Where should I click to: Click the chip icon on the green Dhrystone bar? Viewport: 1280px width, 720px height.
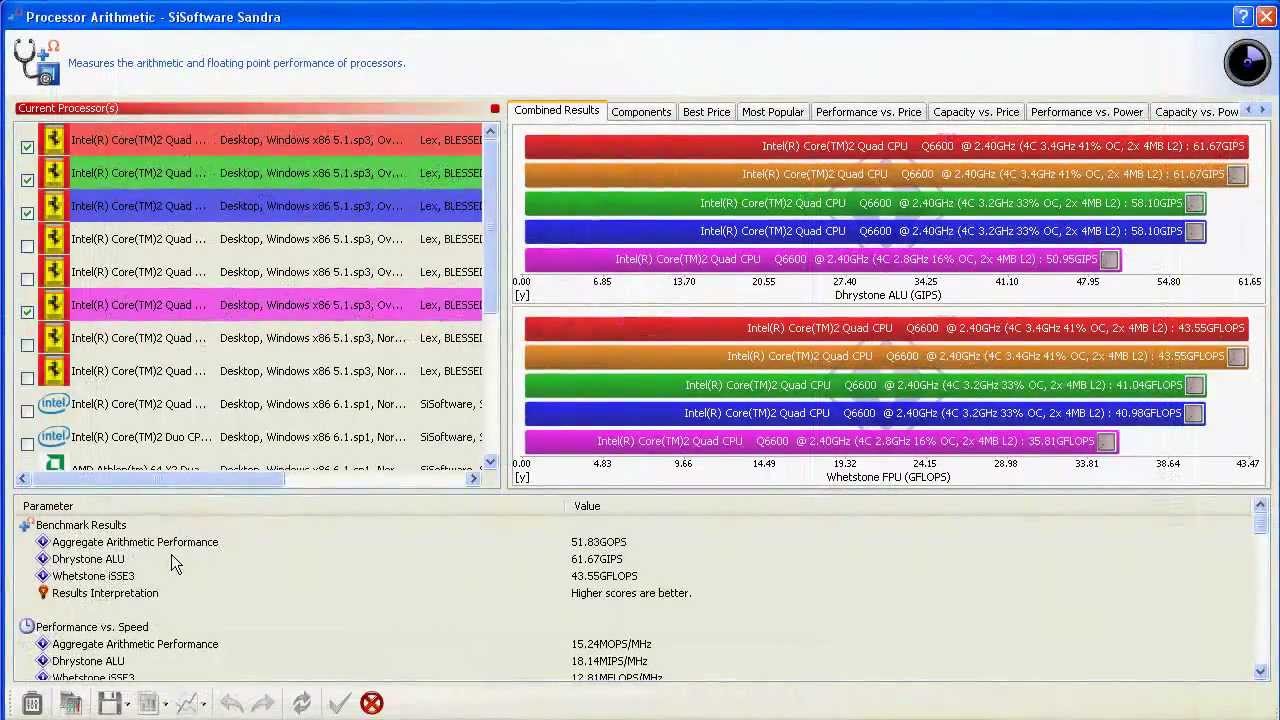tap(1194, 203)
